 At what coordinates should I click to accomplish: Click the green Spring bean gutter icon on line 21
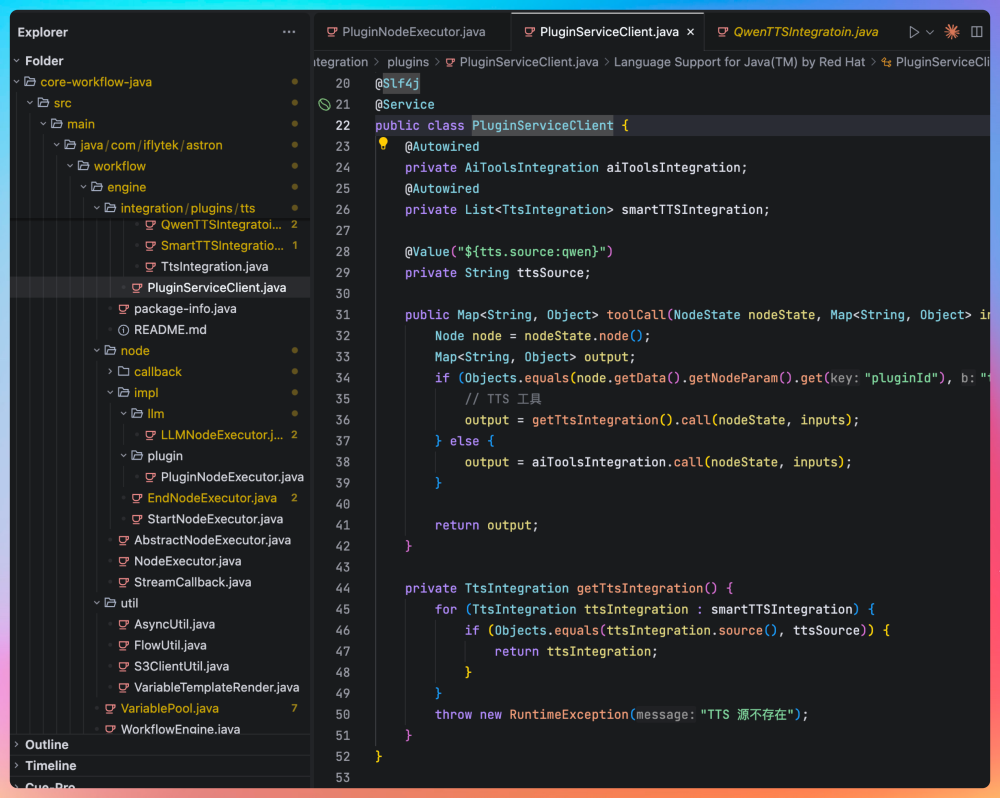[x=324, y=104]
